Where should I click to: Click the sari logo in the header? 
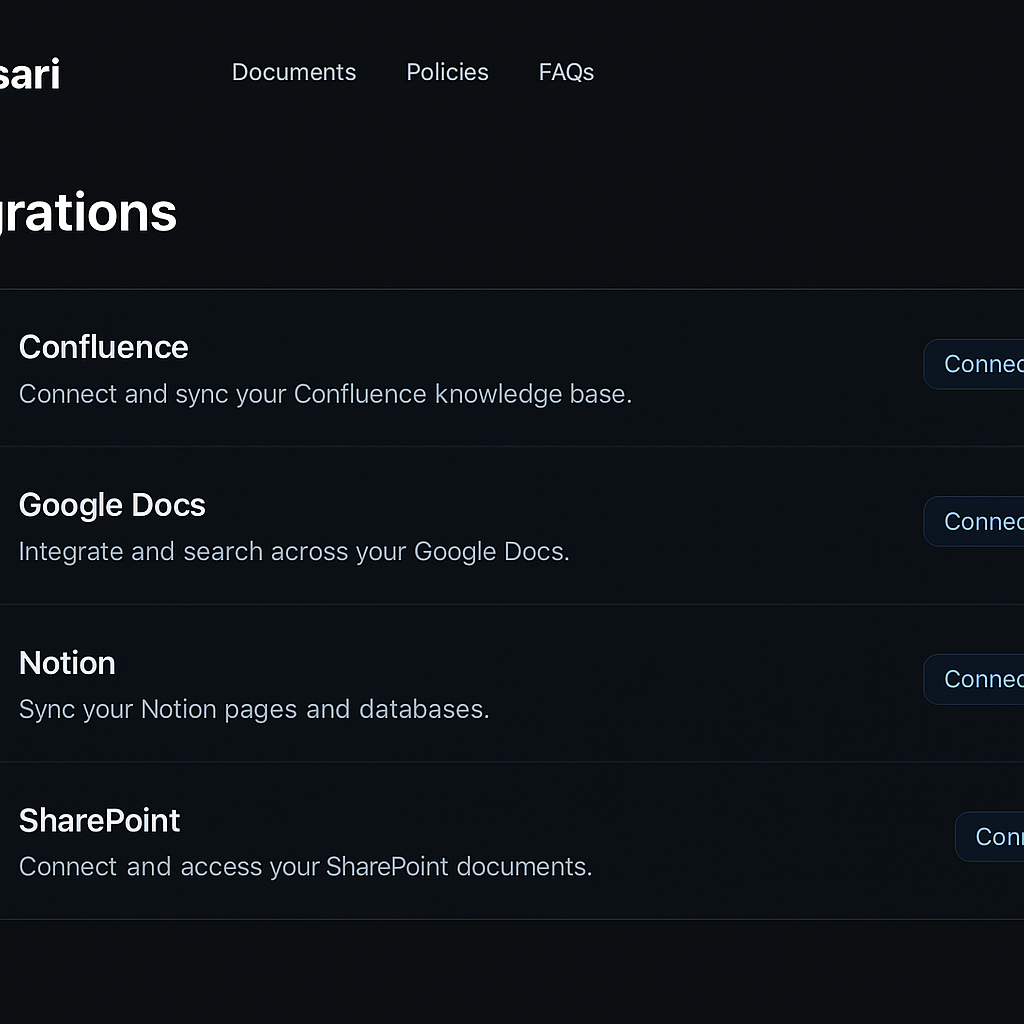click(x=30, y=74)
